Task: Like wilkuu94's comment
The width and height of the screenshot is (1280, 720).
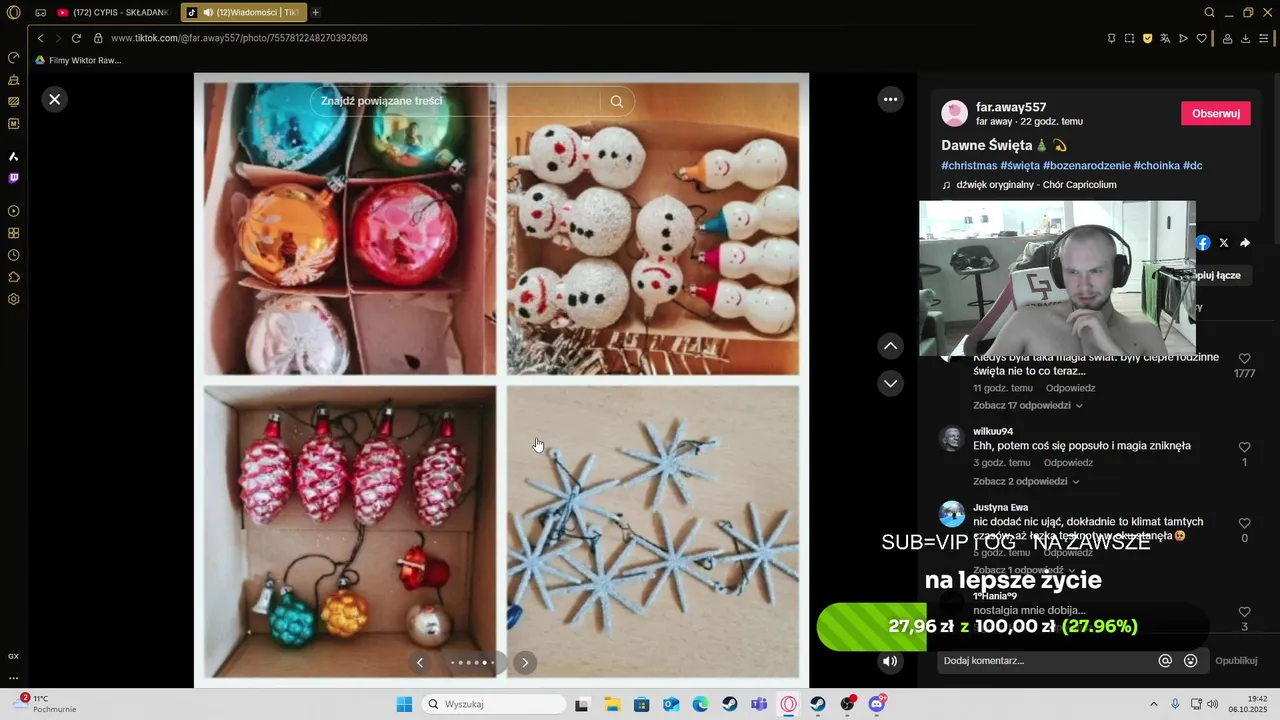Action: click(x=1244, y=447)
